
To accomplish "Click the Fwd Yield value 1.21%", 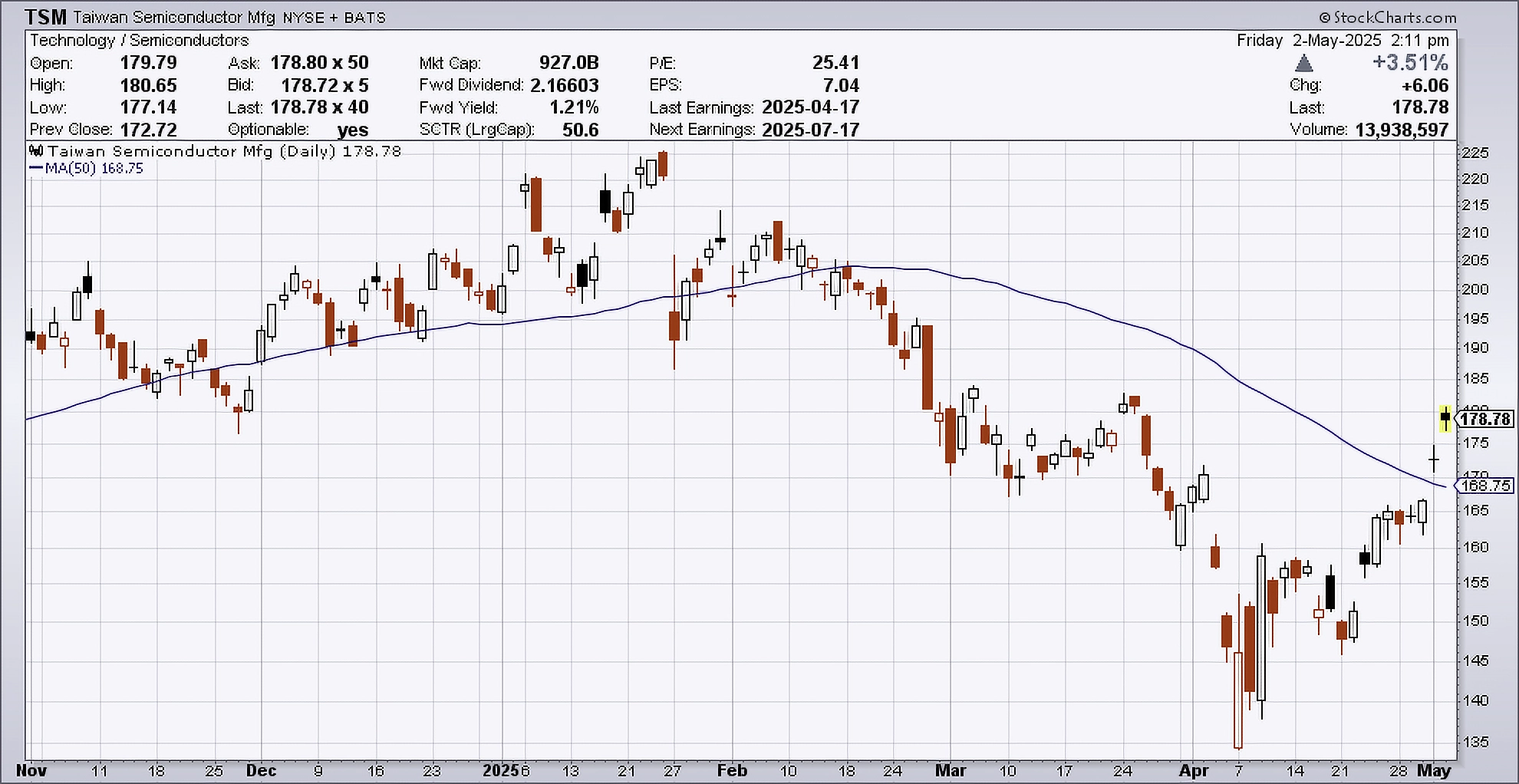I will [x=574, y=107].
